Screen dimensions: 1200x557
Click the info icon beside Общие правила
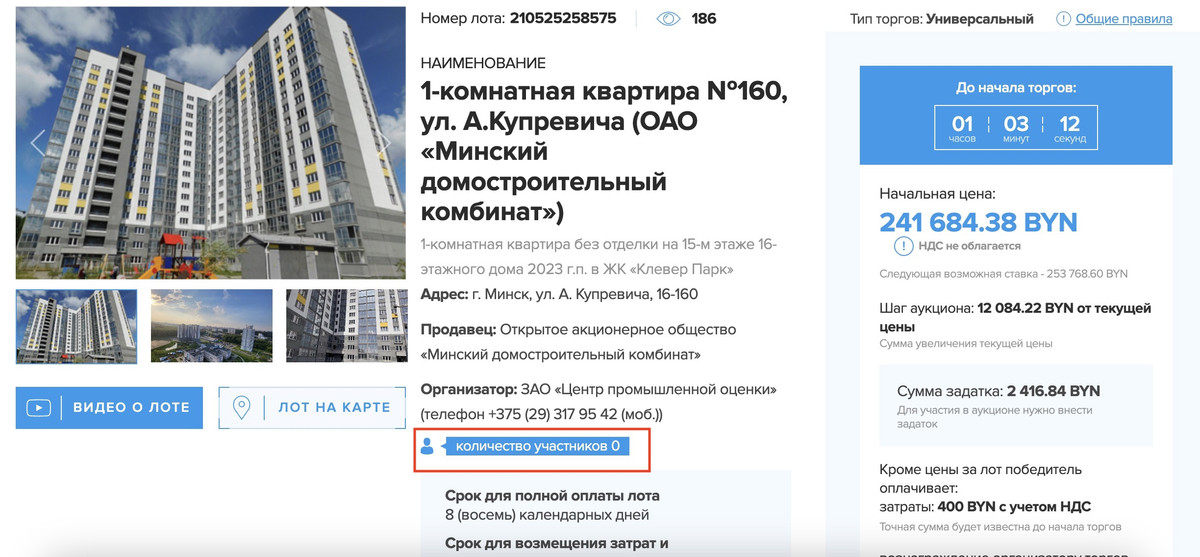(x=1063, y=19)
